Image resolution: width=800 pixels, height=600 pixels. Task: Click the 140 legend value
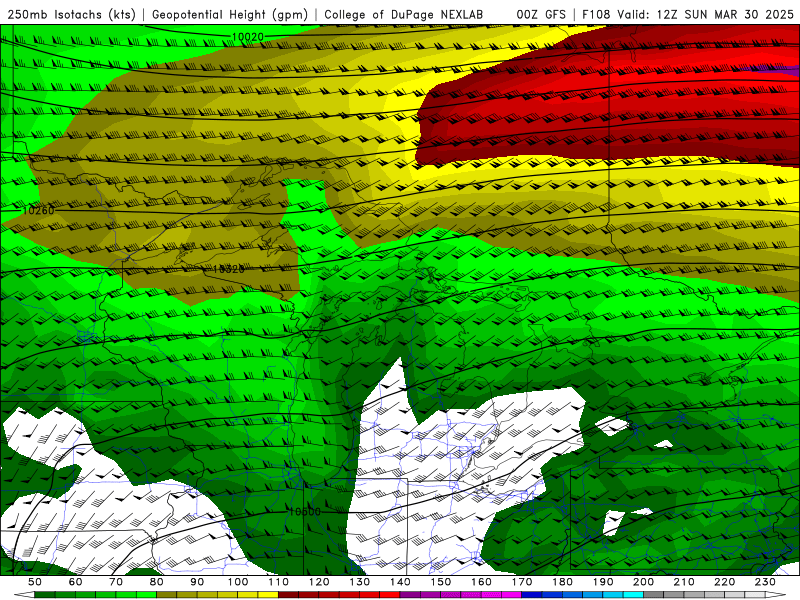400,582
